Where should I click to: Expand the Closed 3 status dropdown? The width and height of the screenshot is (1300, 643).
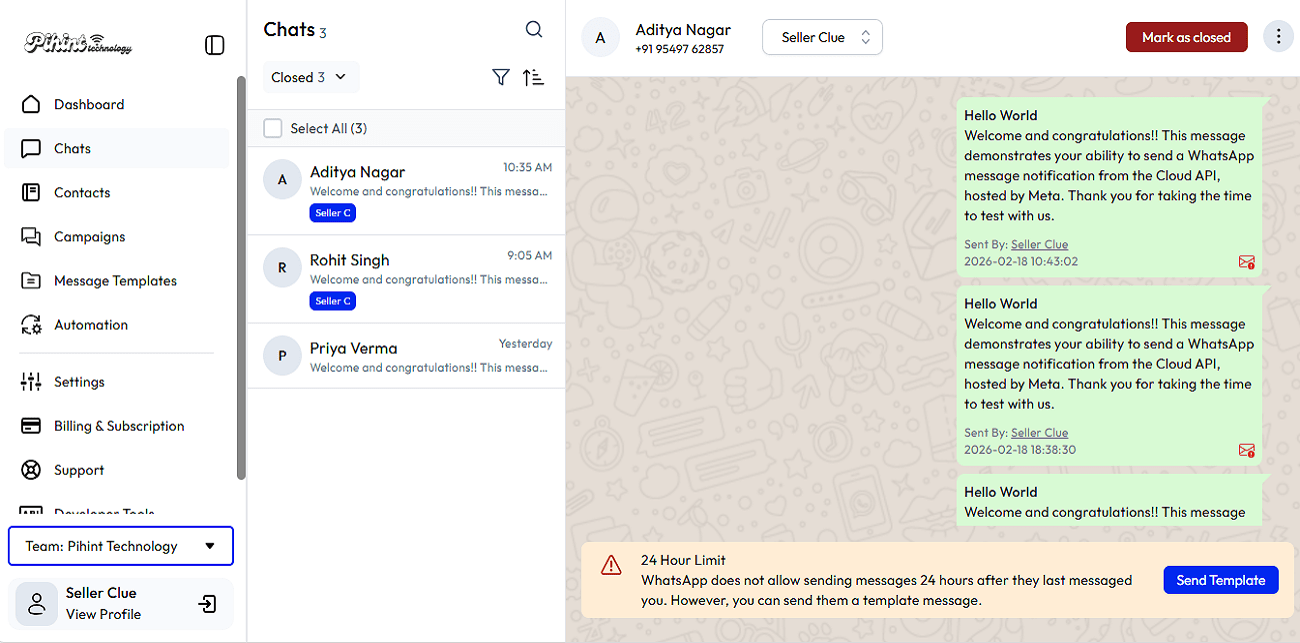pyautogui.click(x=309, y=77)
